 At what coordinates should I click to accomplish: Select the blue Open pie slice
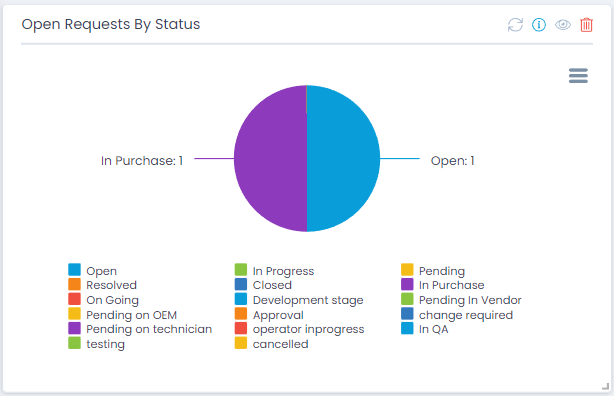[343, 159]
